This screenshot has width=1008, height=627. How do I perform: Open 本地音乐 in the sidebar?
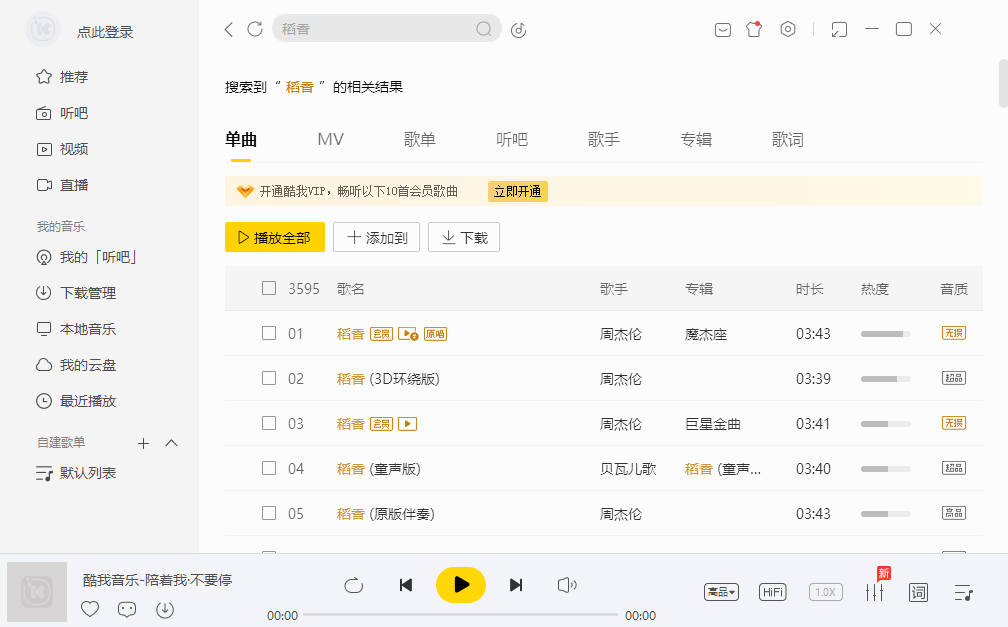click(76, 329)
